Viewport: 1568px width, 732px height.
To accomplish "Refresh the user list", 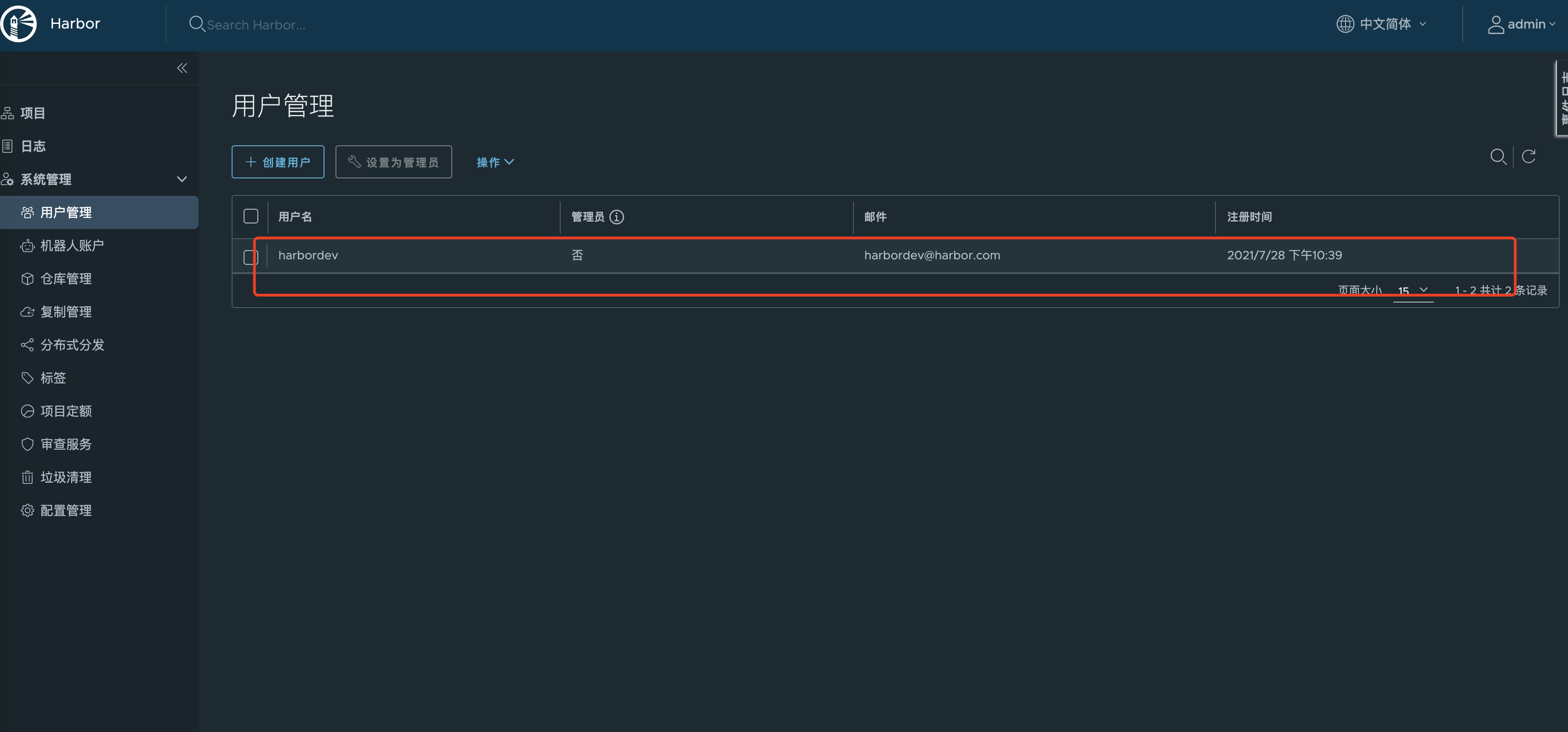I will coord(1528,156).
